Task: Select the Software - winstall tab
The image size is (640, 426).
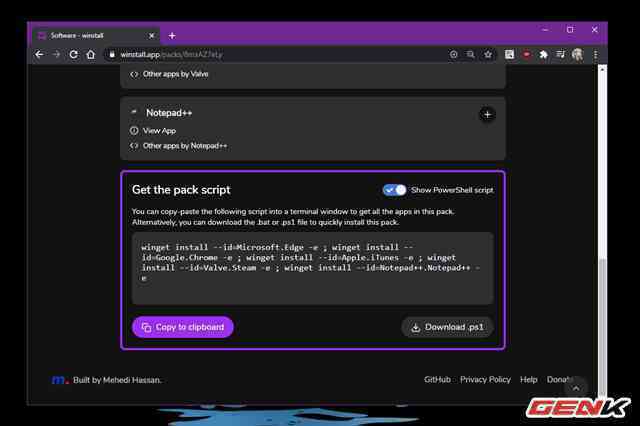Action: (x=95, y=36)
